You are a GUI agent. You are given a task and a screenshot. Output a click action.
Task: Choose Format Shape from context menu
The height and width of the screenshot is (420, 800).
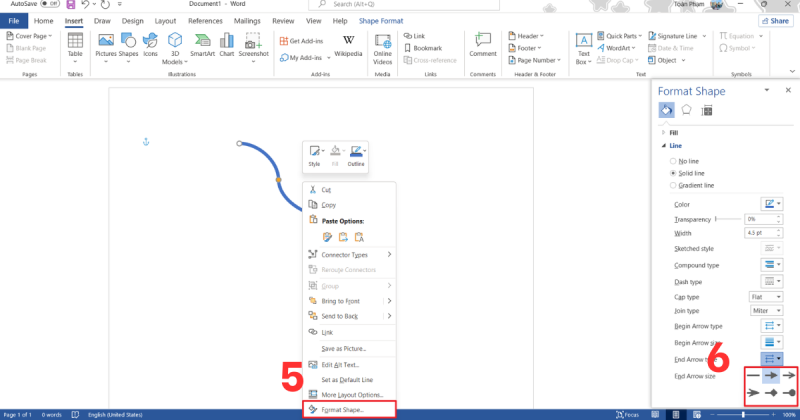[343, 409]
